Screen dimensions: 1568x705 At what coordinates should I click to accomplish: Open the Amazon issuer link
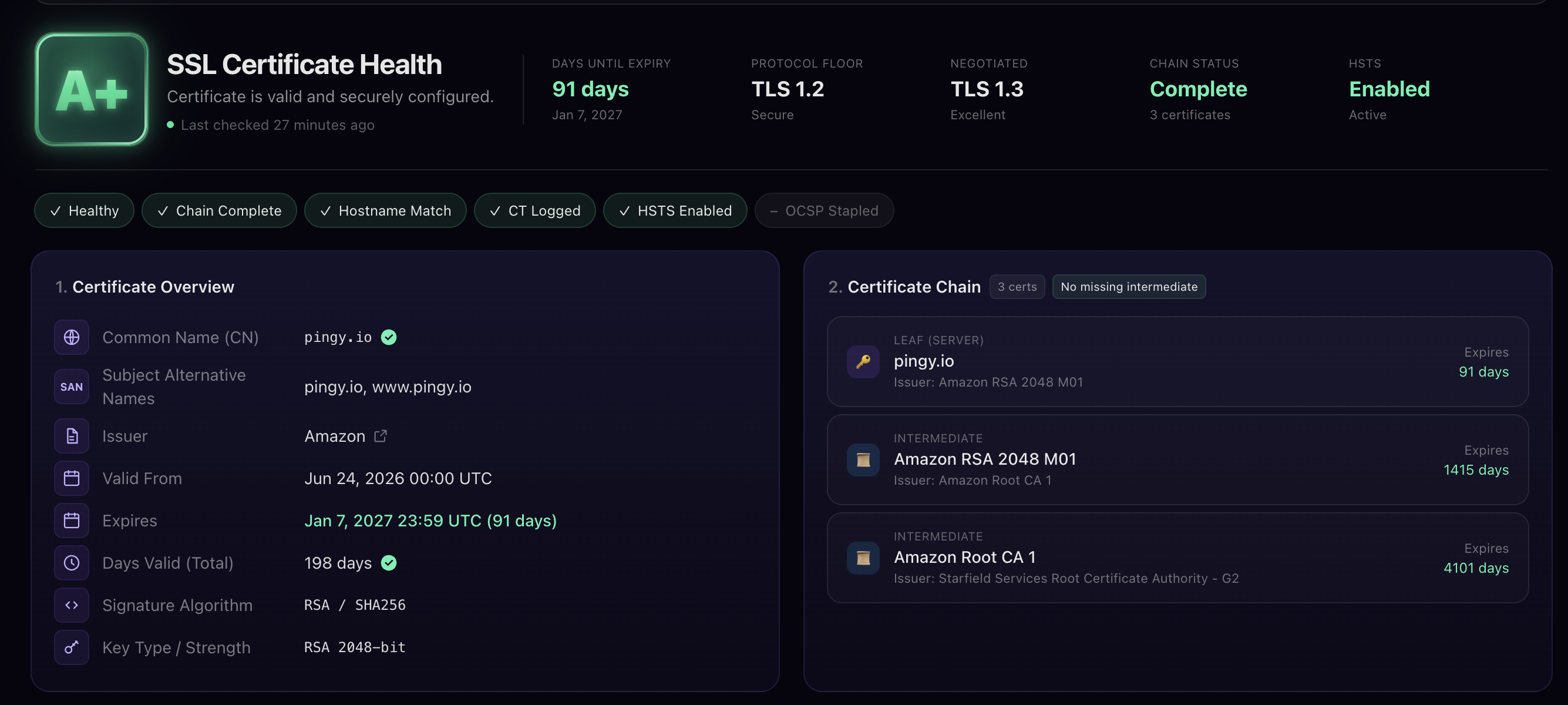click(345, 436)
